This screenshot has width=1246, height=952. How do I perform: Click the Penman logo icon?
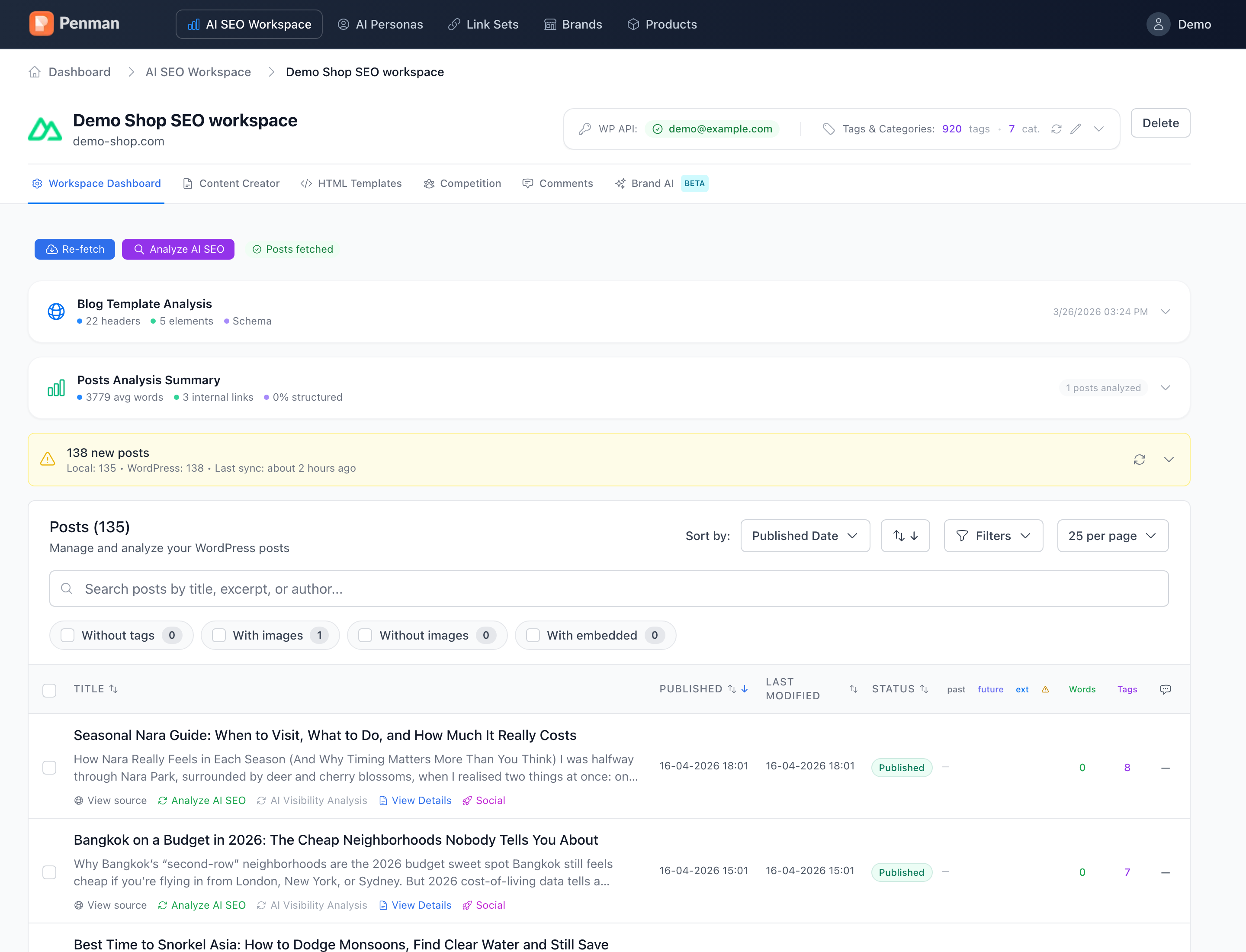42,24
